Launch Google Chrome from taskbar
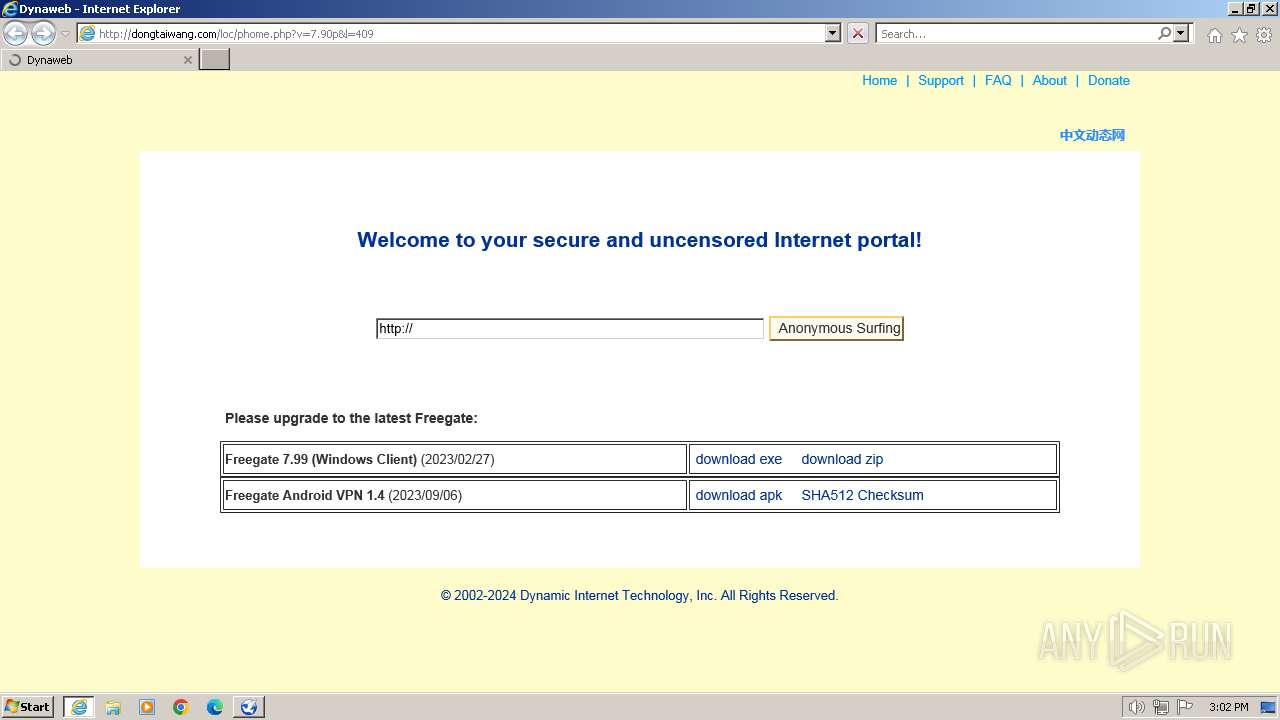The width and height of the screenshot is (1280, 720). pyautogui.click(x=181, y=707)
